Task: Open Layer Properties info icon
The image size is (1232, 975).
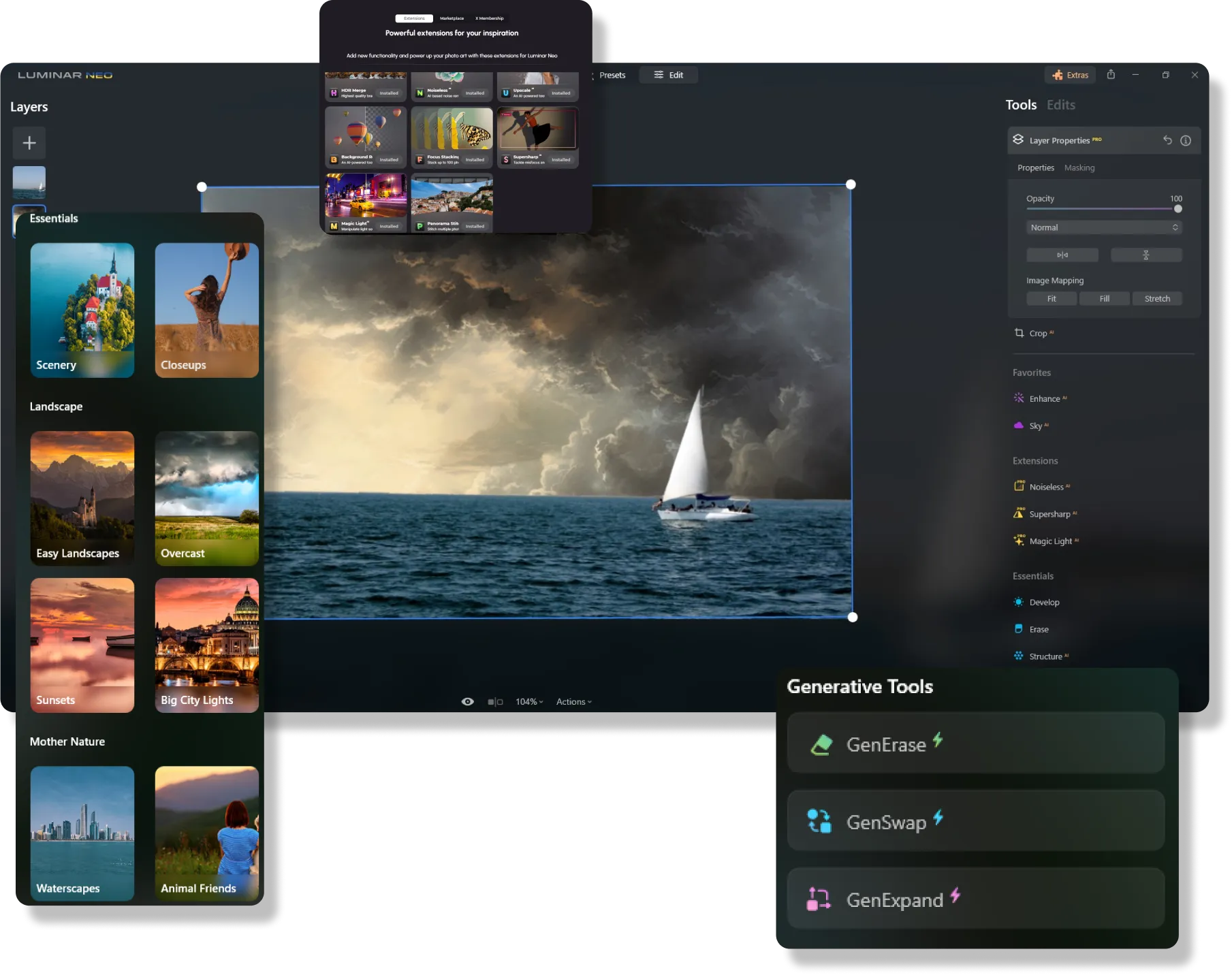Action: click(x=1186, y=140)
